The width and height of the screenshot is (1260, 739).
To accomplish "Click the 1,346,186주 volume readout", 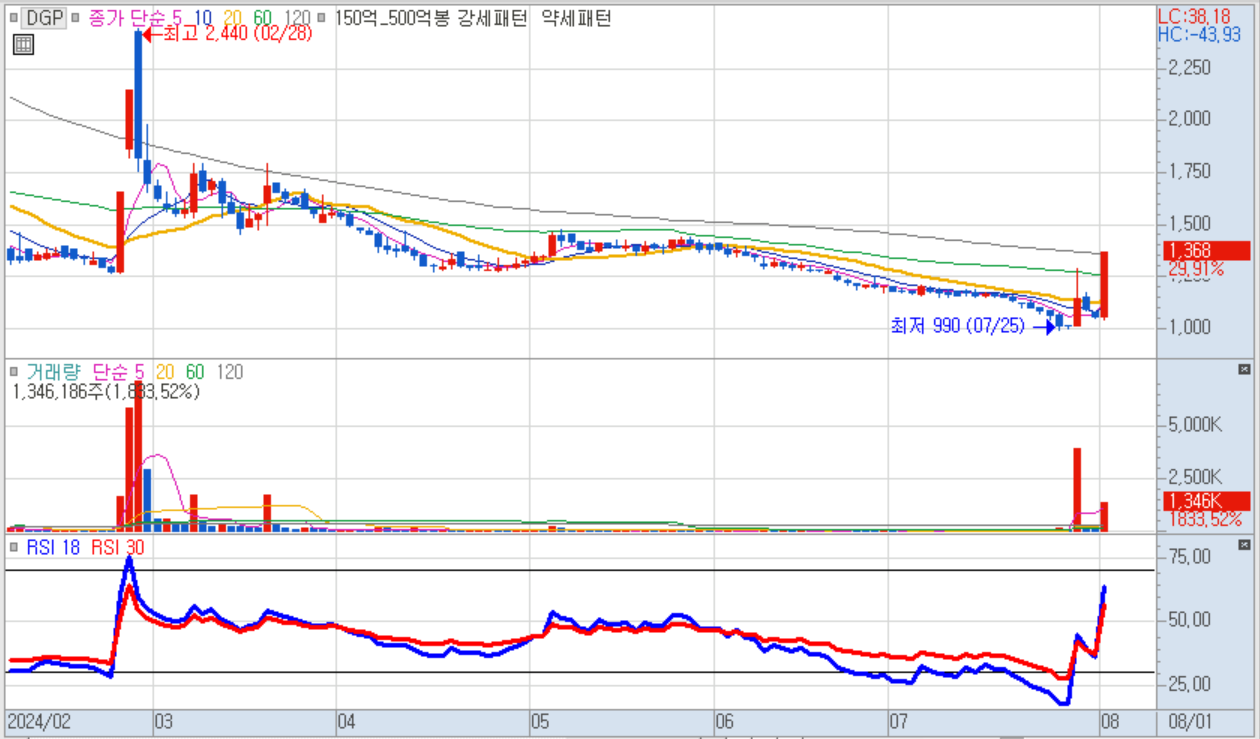I will pos(105,392).
